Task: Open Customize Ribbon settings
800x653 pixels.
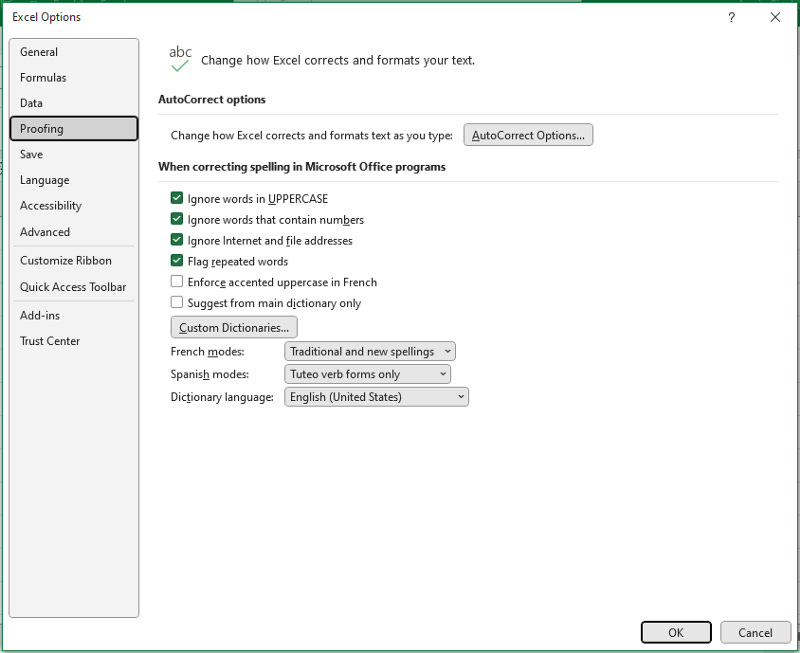Action: [73, 261]
